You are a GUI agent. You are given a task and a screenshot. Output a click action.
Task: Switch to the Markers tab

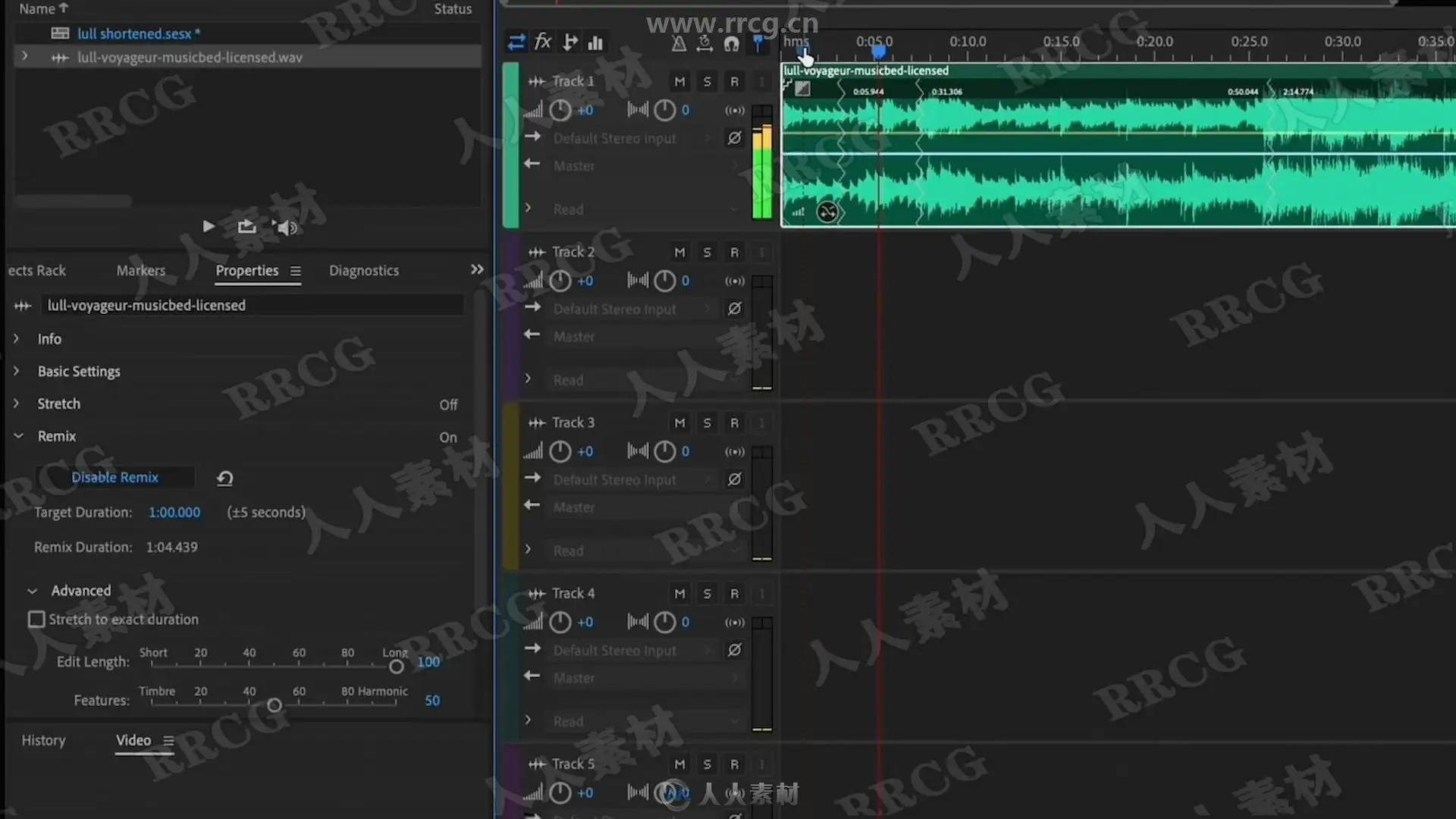tap(140, 271)
